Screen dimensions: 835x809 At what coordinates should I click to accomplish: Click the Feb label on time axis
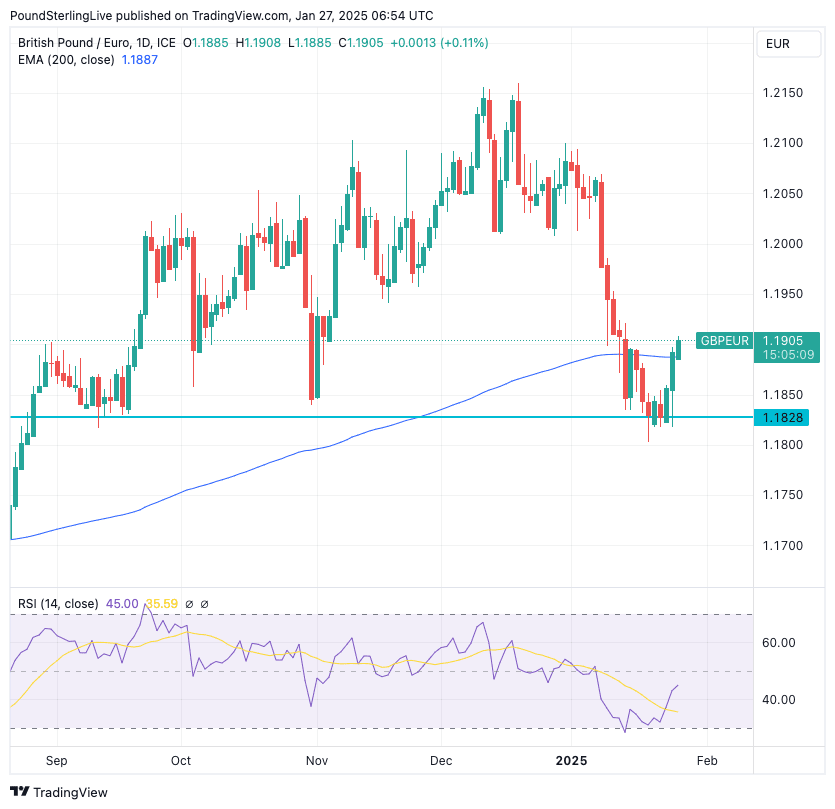click(707, 761)
